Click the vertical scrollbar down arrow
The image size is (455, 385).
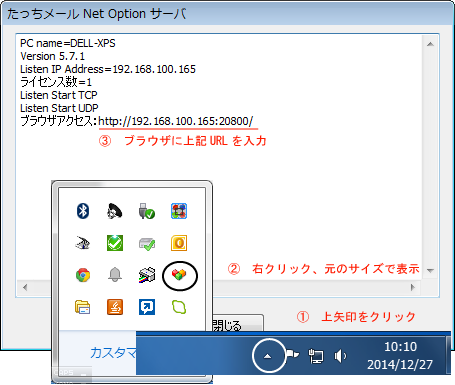(x=430, y=270)
